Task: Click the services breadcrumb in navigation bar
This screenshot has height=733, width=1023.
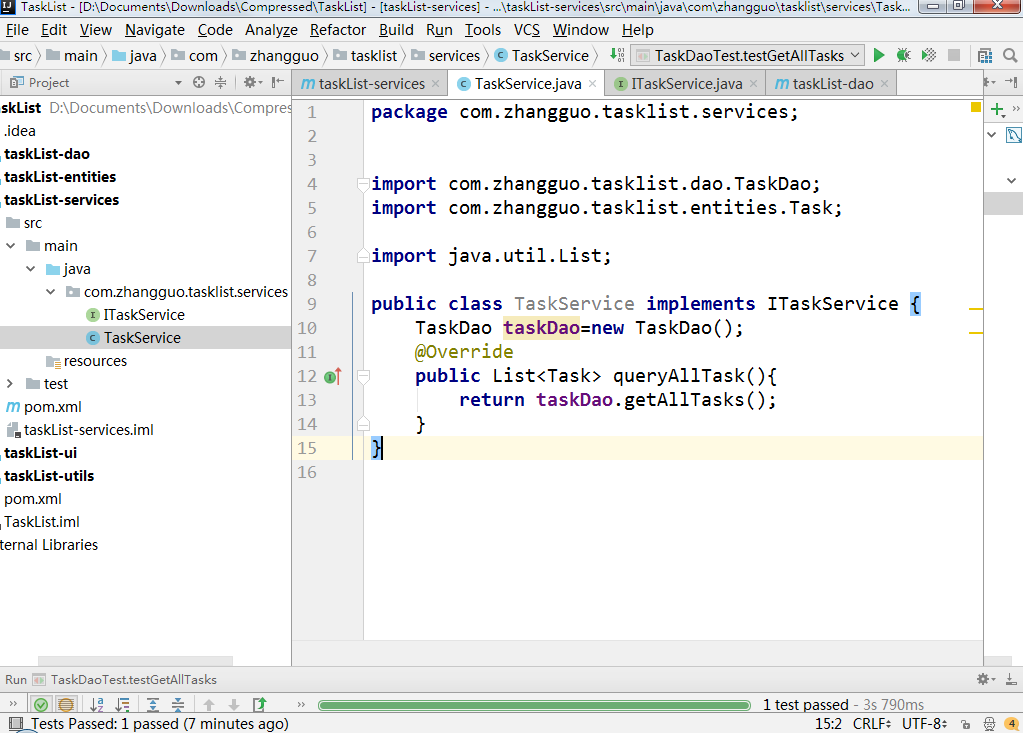Action: click(446, 55)
